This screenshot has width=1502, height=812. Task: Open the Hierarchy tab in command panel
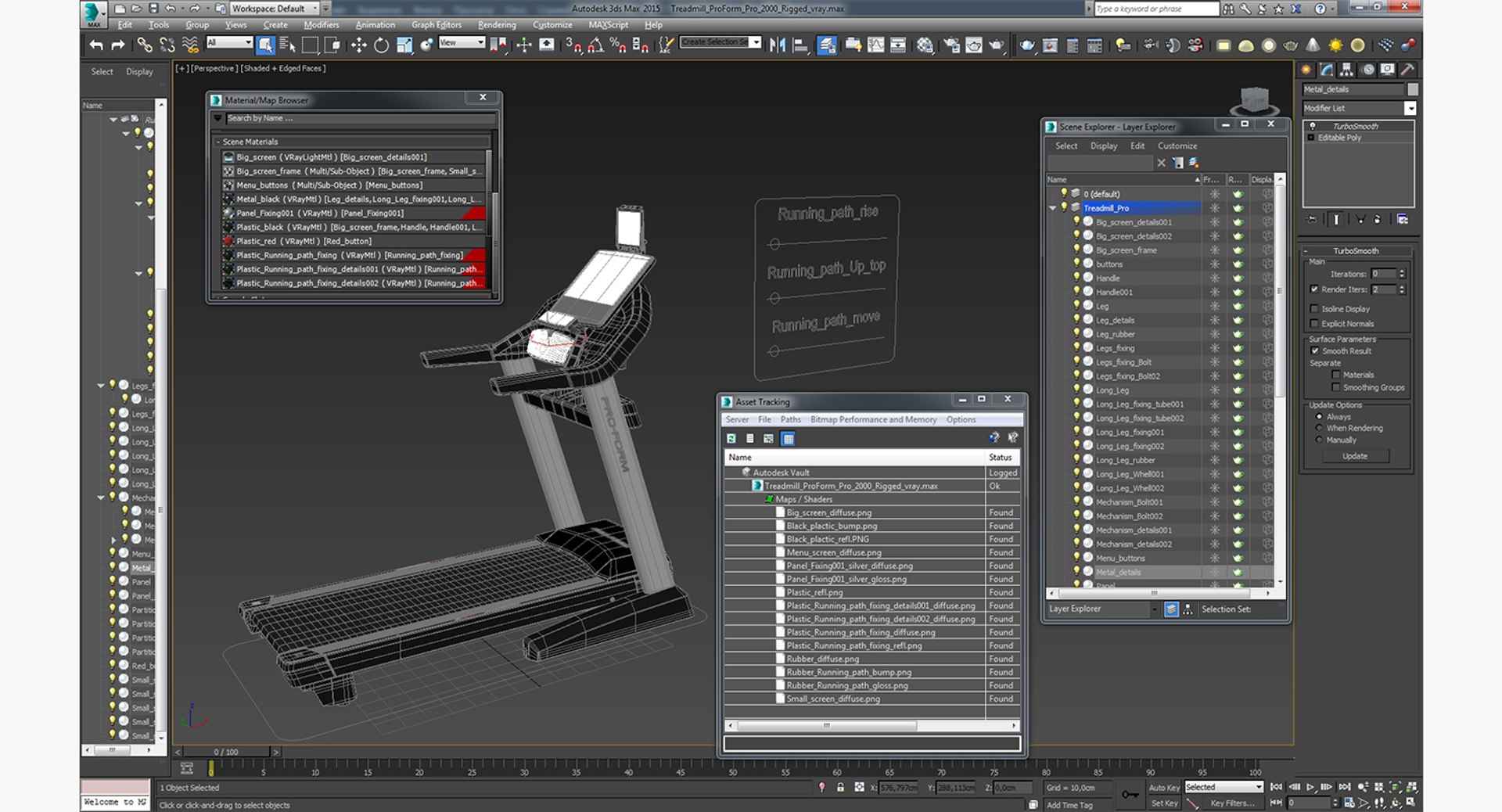pyautogui.click(x=1346, y=70)
